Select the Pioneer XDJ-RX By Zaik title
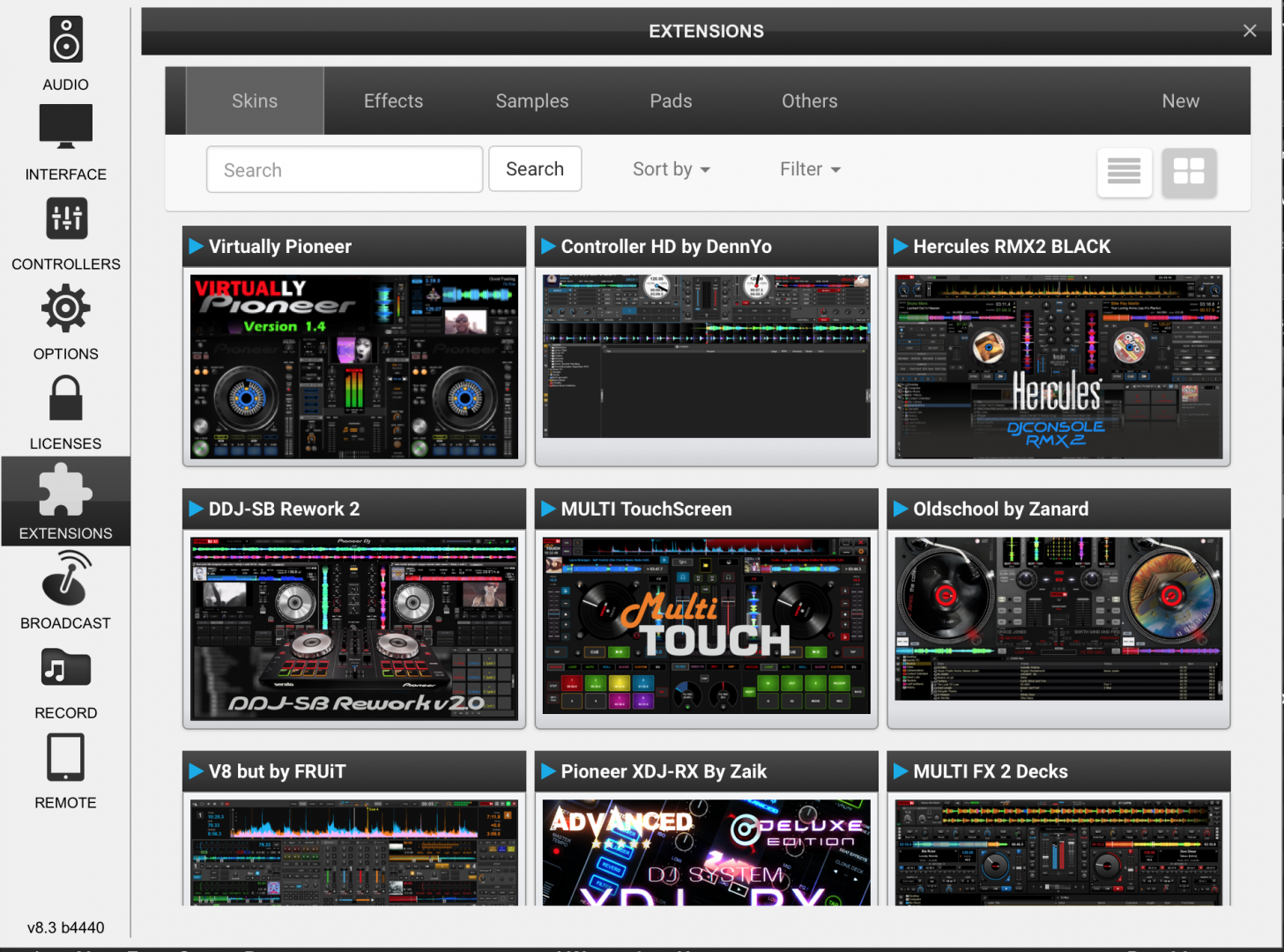The height and width of the screenshot is (952, 1284). coord(664,772)
